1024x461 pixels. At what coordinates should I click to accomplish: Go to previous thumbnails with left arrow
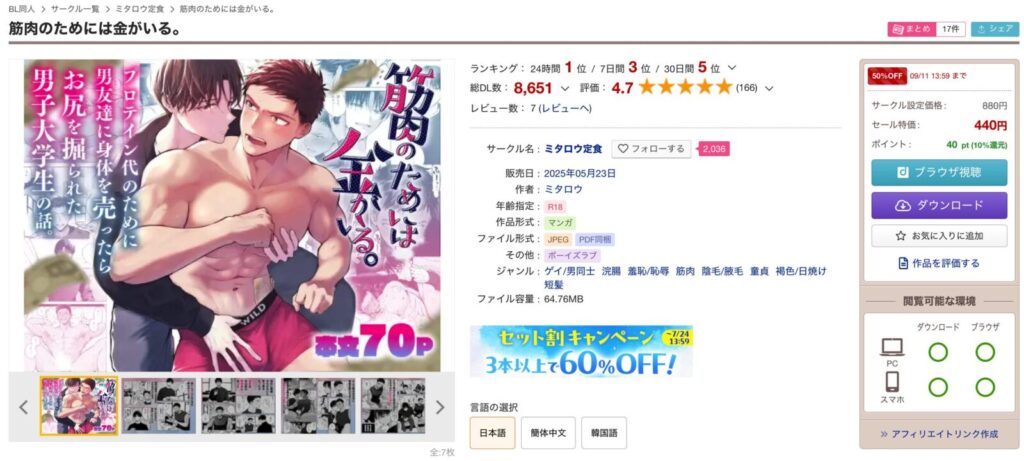tap(24, 407)
